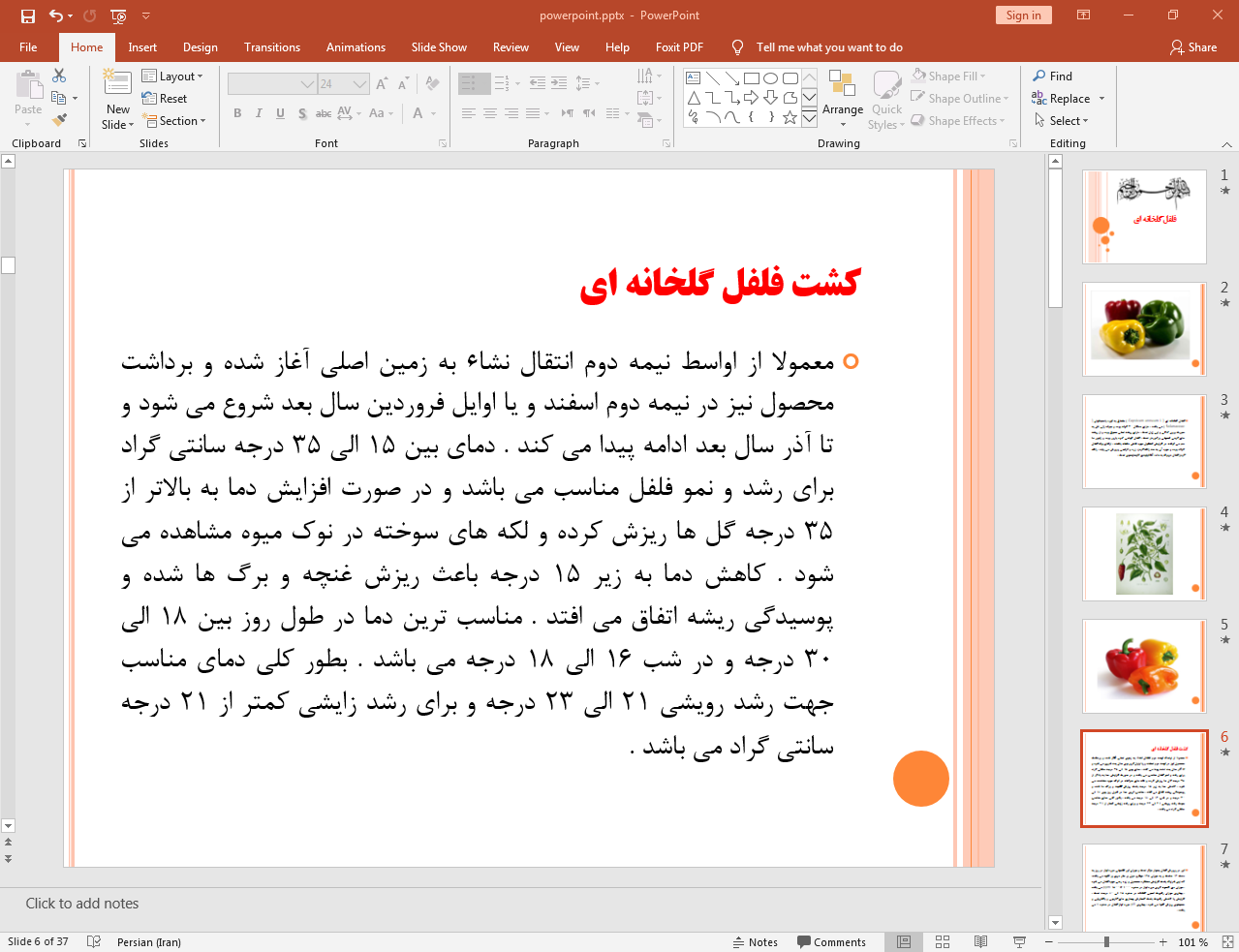The image size is (1239, 952).
Task: Switch to Slide Sorter view
Action: click(943, 941)
